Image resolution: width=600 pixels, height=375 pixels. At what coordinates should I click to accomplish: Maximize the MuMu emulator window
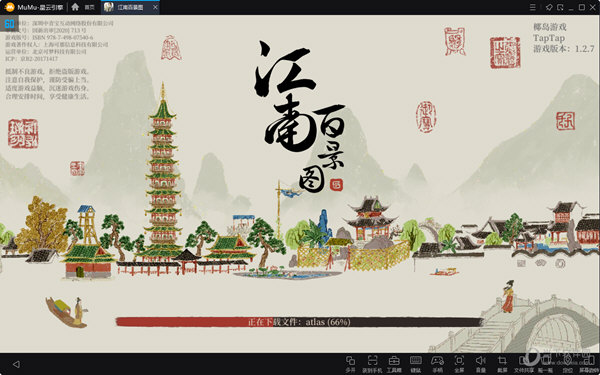tap(582, 7)
